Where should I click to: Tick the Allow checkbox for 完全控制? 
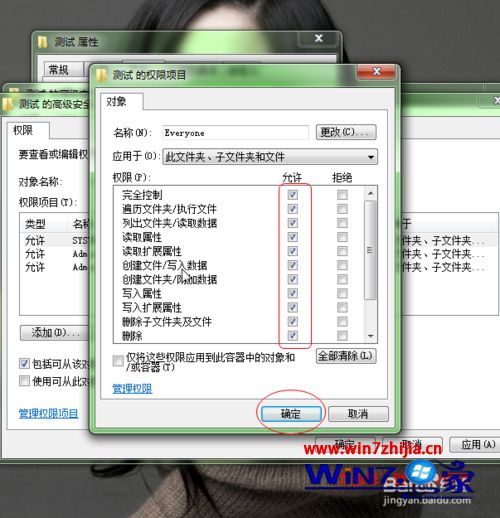tap(293, 195)
